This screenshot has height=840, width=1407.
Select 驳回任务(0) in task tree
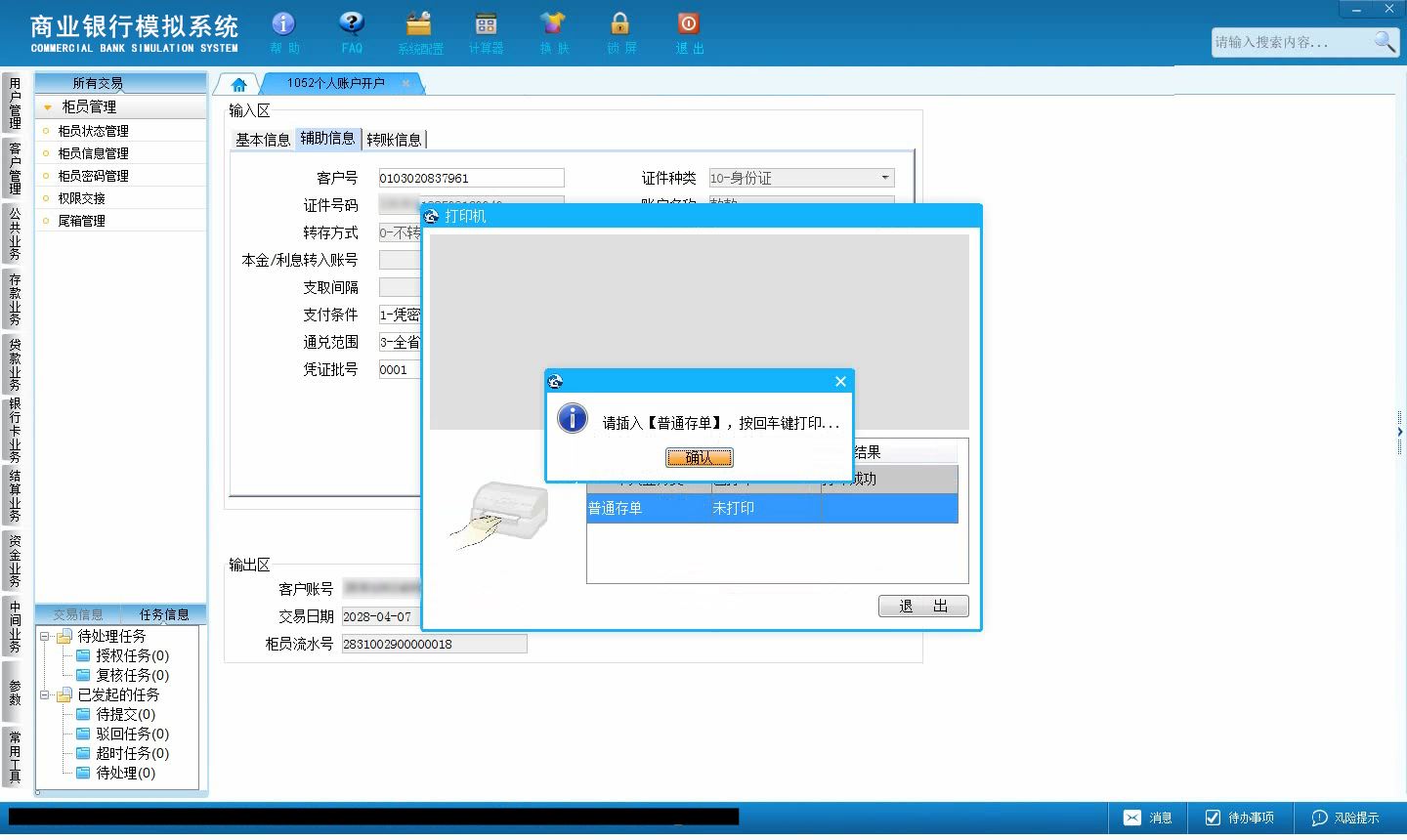pos(132,735)
